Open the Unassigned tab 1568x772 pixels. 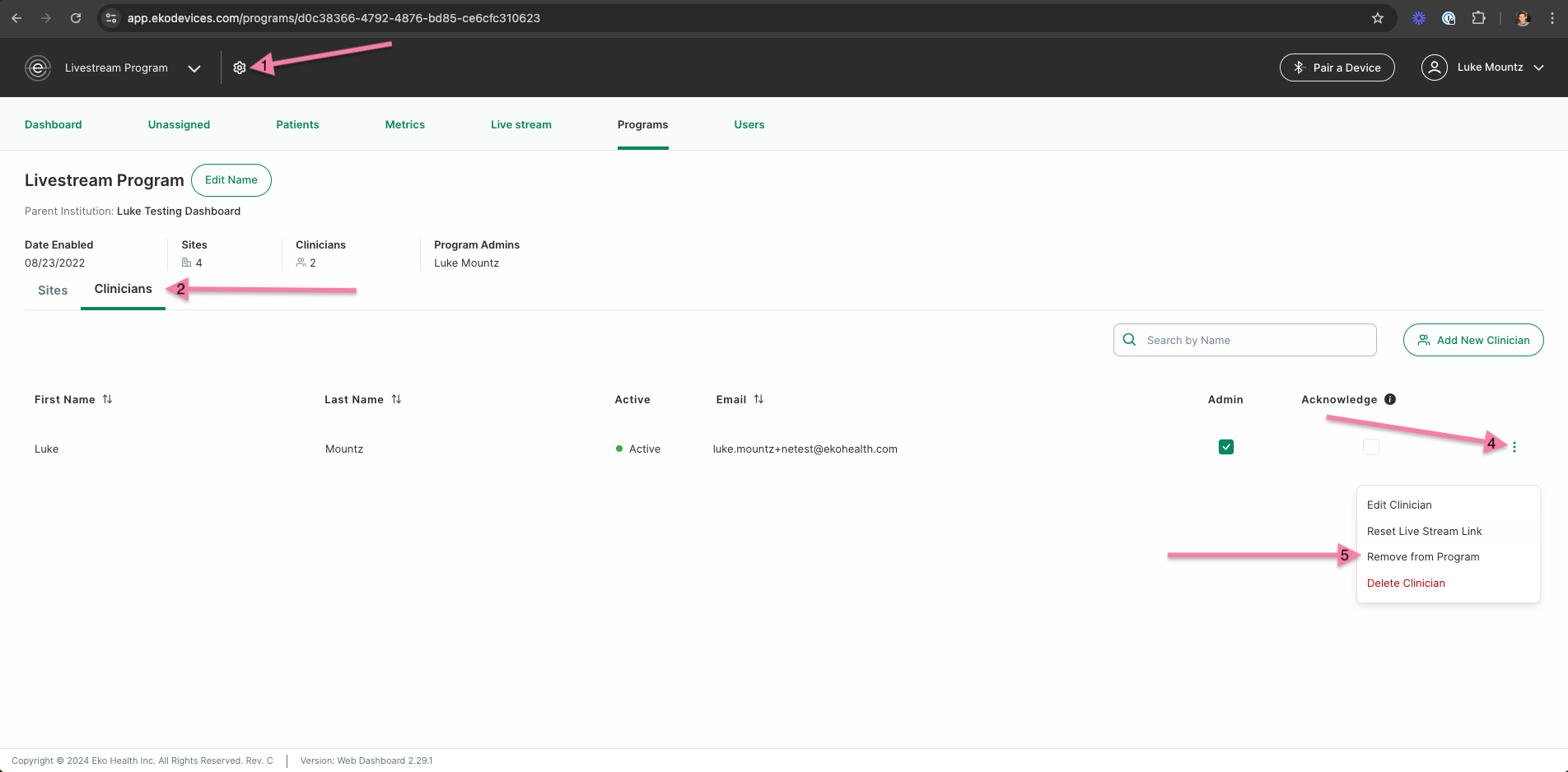point(179,124)
